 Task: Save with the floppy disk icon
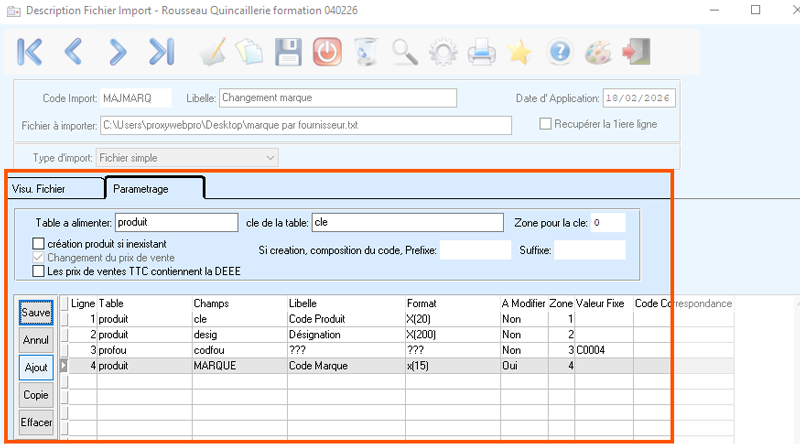tap(288, 52)
